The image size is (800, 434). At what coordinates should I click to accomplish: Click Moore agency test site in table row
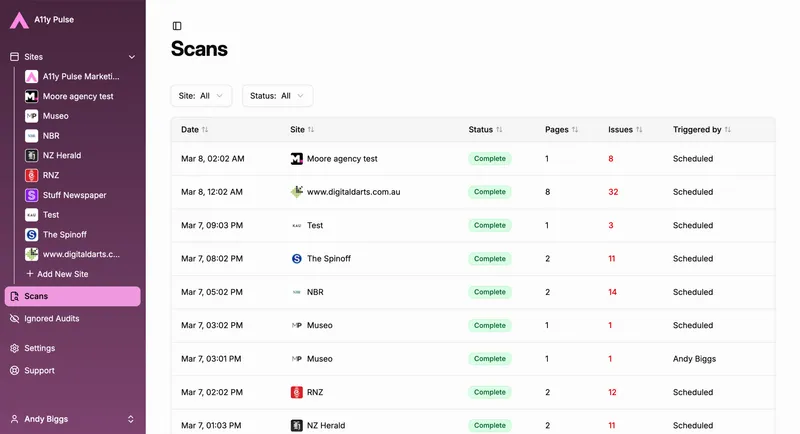click(342, 159)
